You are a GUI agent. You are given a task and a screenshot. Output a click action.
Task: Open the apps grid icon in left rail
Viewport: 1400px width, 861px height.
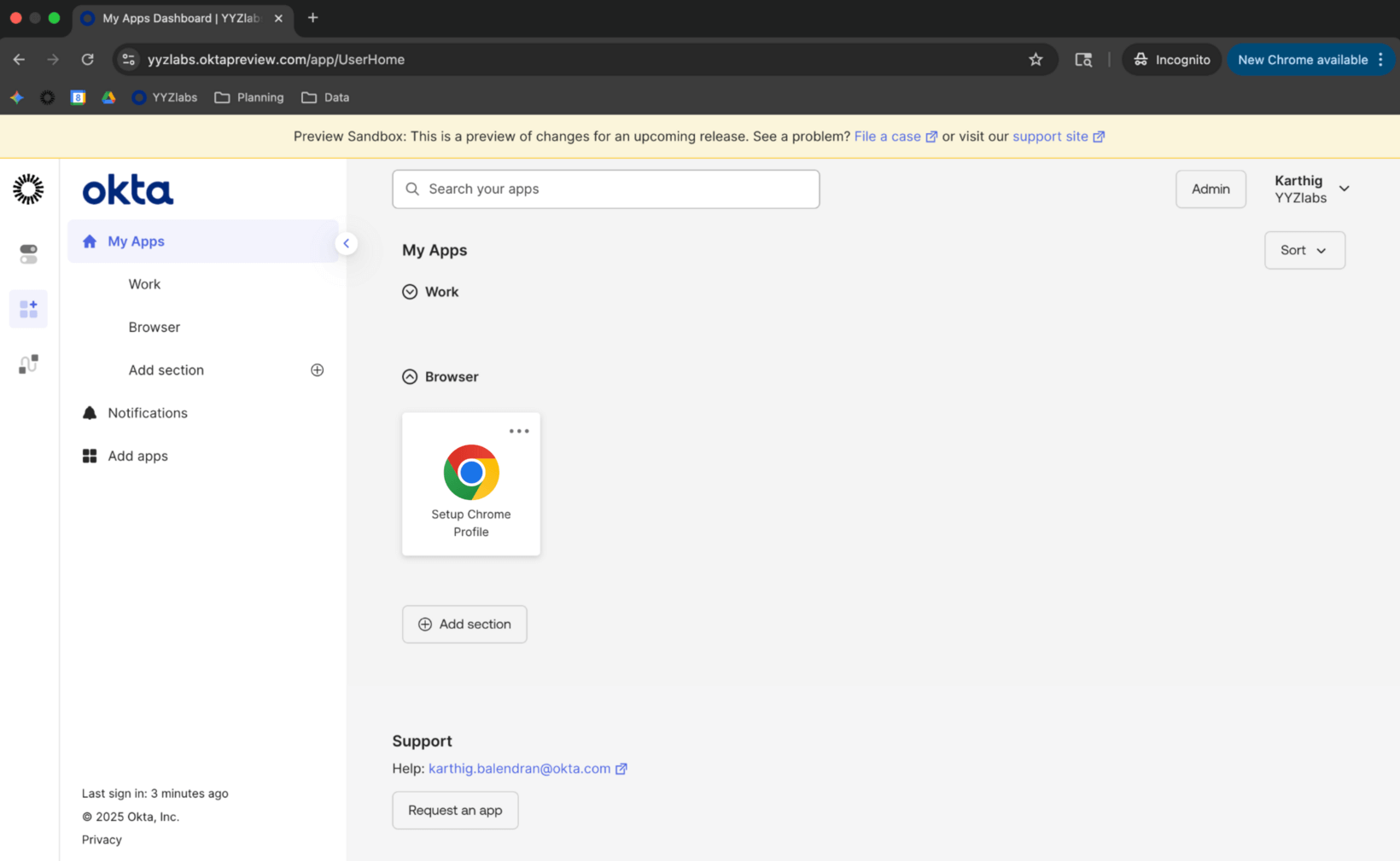tap(28, 309)
